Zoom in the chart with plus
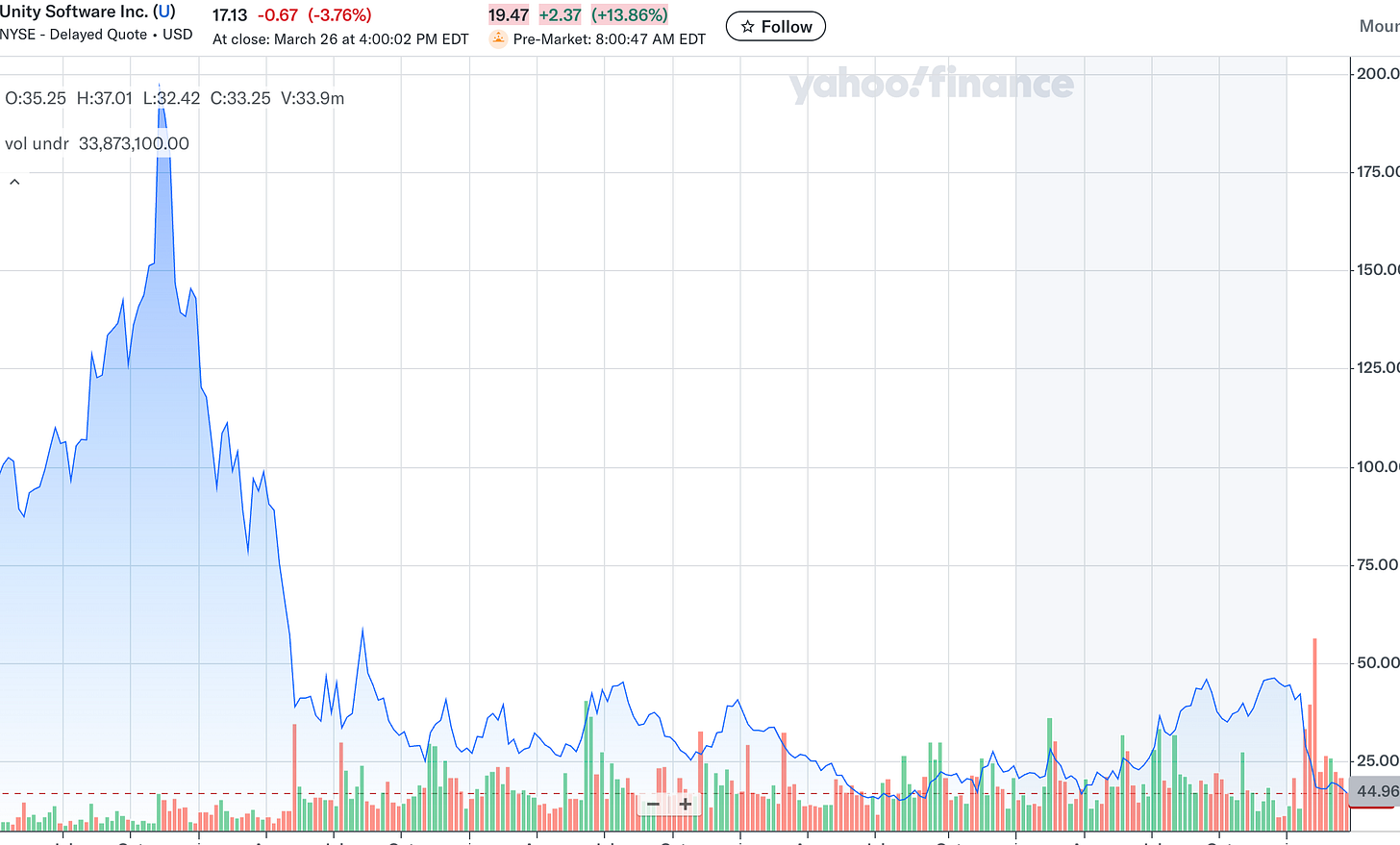 686,804
